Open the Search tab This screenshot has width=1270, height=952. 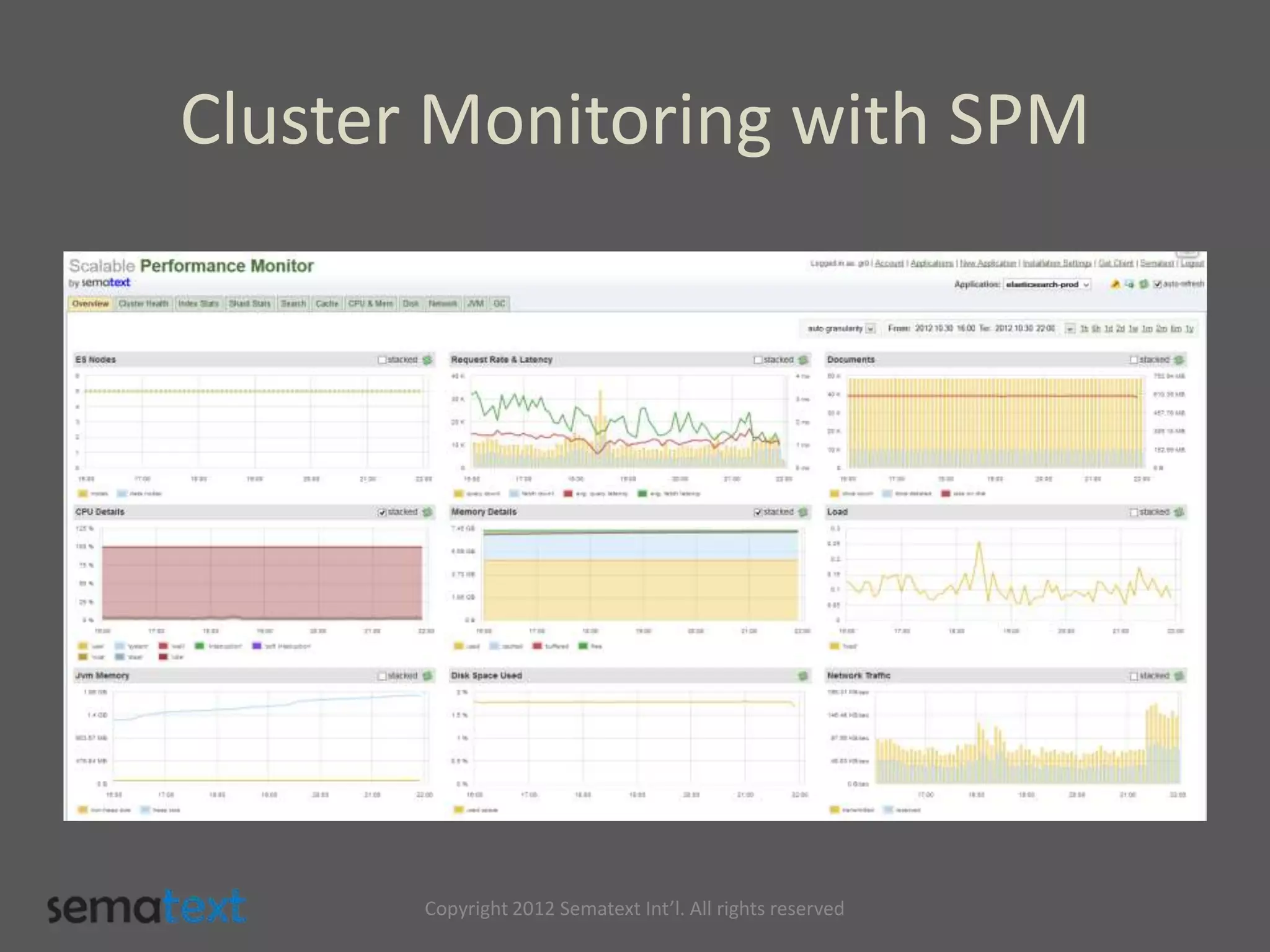coord(293,304)
